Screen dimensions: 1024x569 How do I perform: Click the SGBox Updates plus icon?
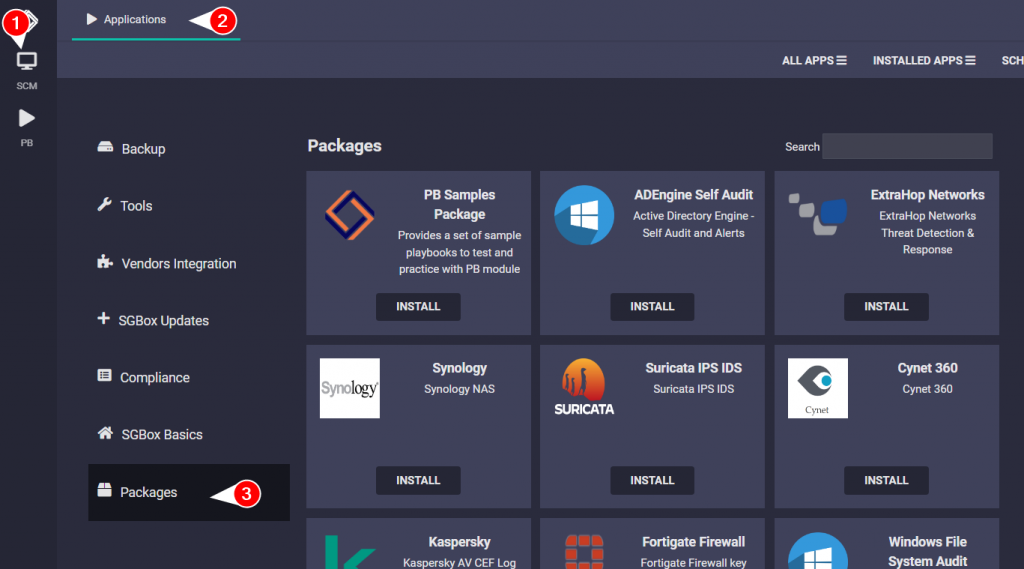coord(103,319)
